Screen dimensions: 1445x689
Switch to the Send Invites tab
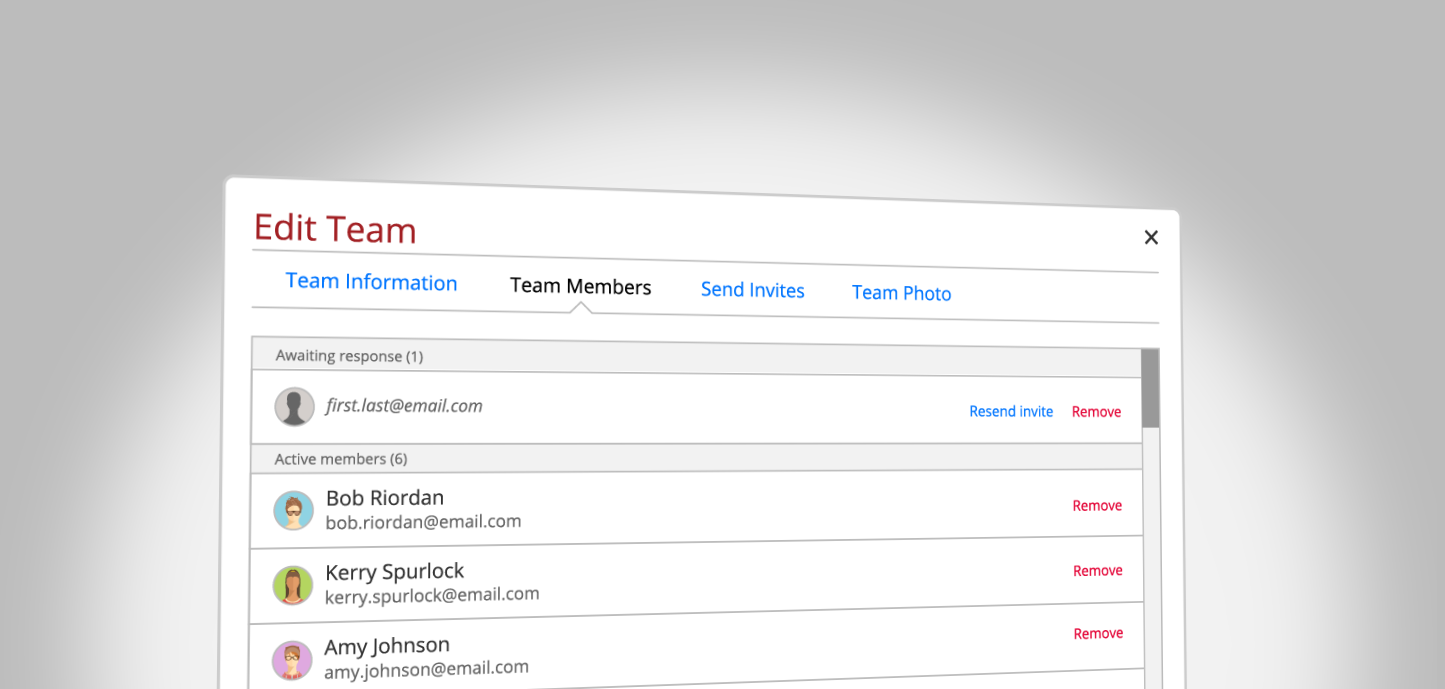click(752, 290)
